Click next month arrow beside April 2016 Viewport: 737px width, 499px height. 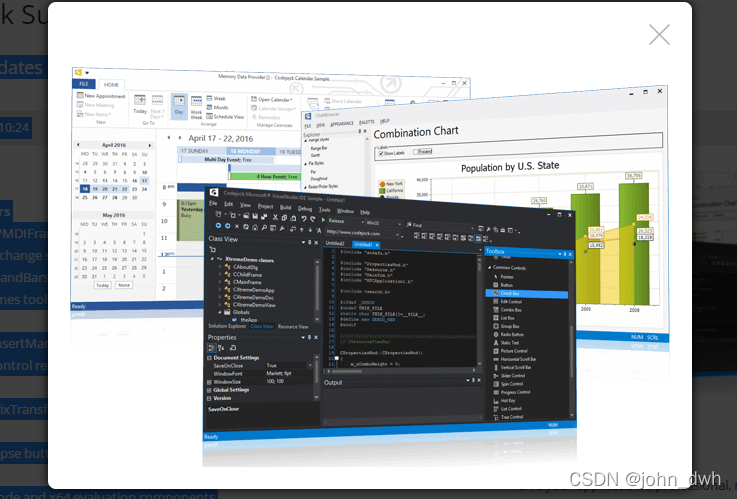point(150,145)
